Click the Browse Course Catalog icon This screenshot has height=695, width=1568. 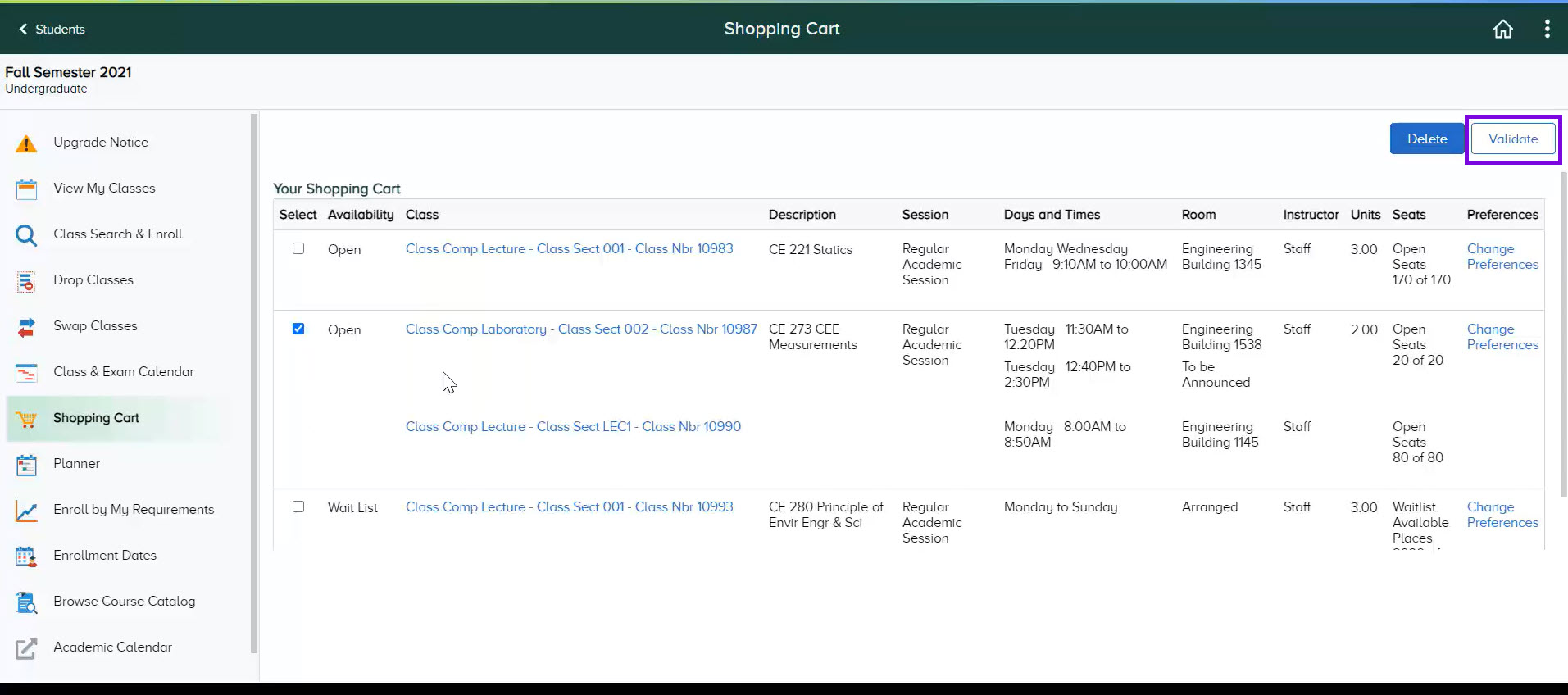26,602
